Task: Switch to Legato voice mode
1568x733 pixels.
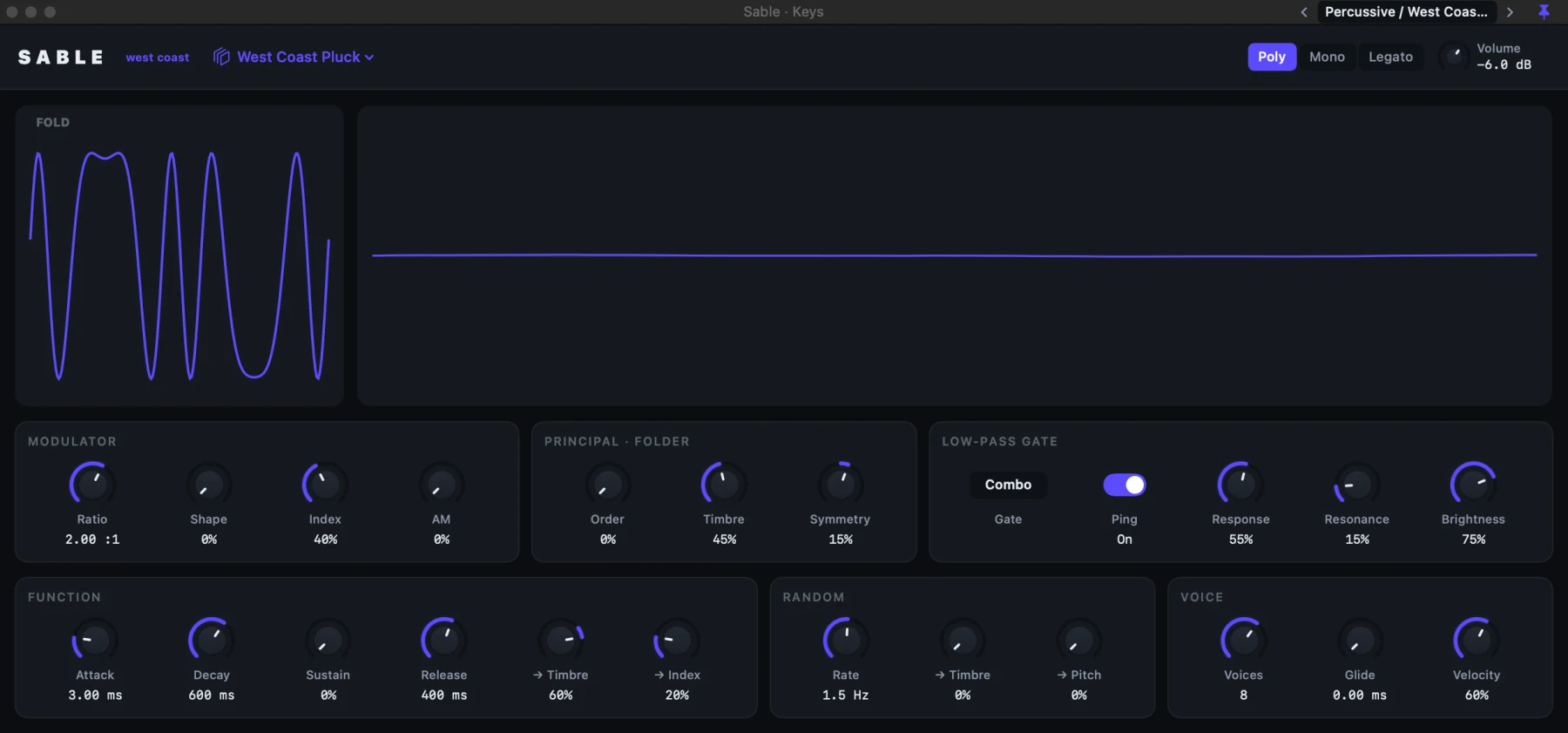Action: [1390, 57]
